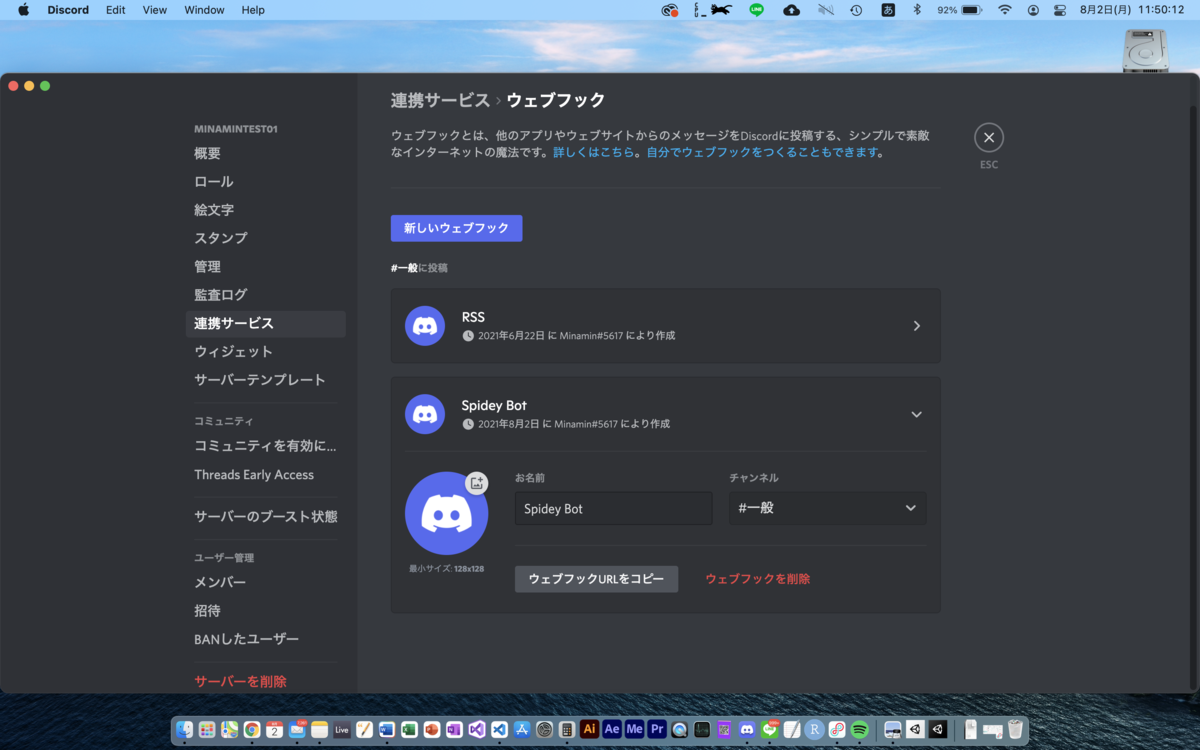Open App Store in the dock

coord(522,730)
